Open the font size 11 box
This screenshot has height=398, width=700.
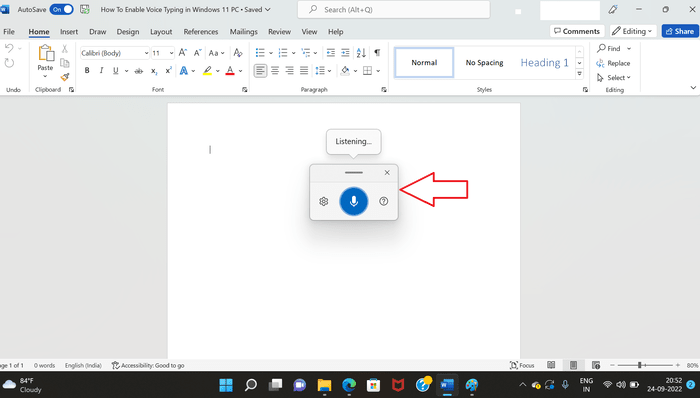162,53
